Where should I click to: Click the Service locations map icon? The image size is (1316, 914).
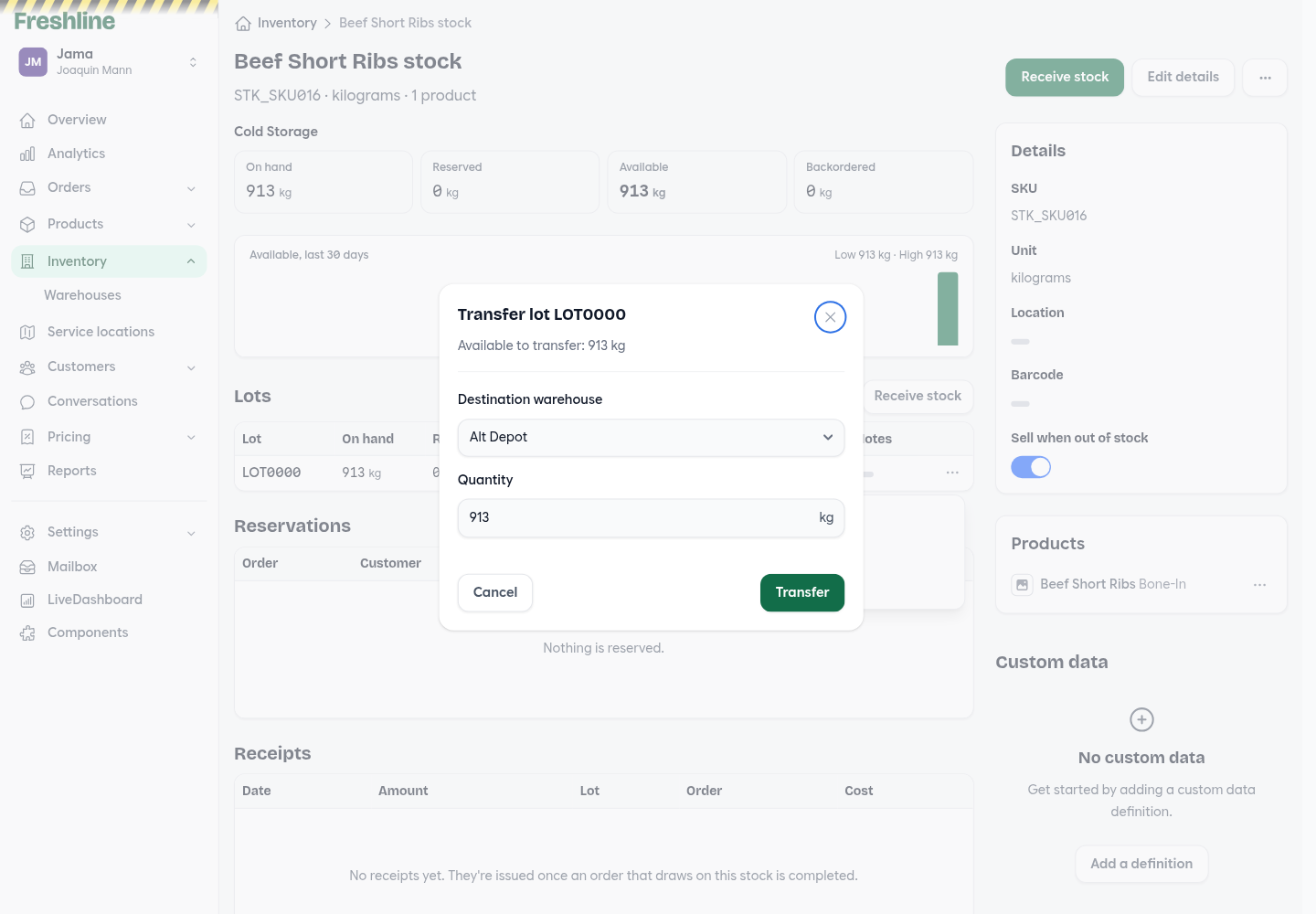27,332
